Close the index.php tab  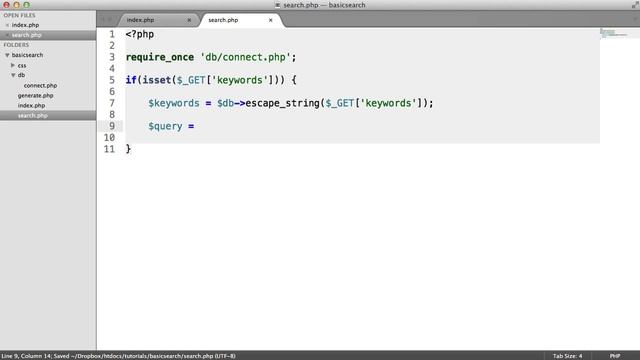click(x=189, y=20)
